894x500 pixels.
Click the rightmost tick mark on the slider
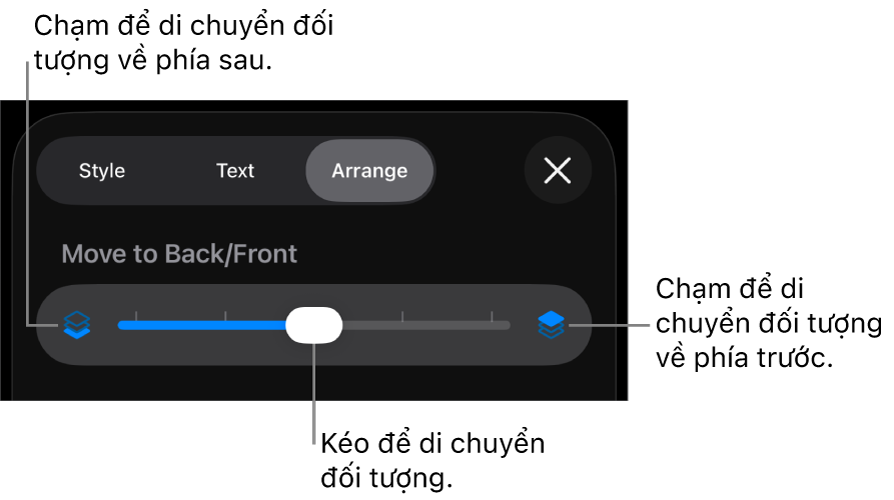coord(492,316)
